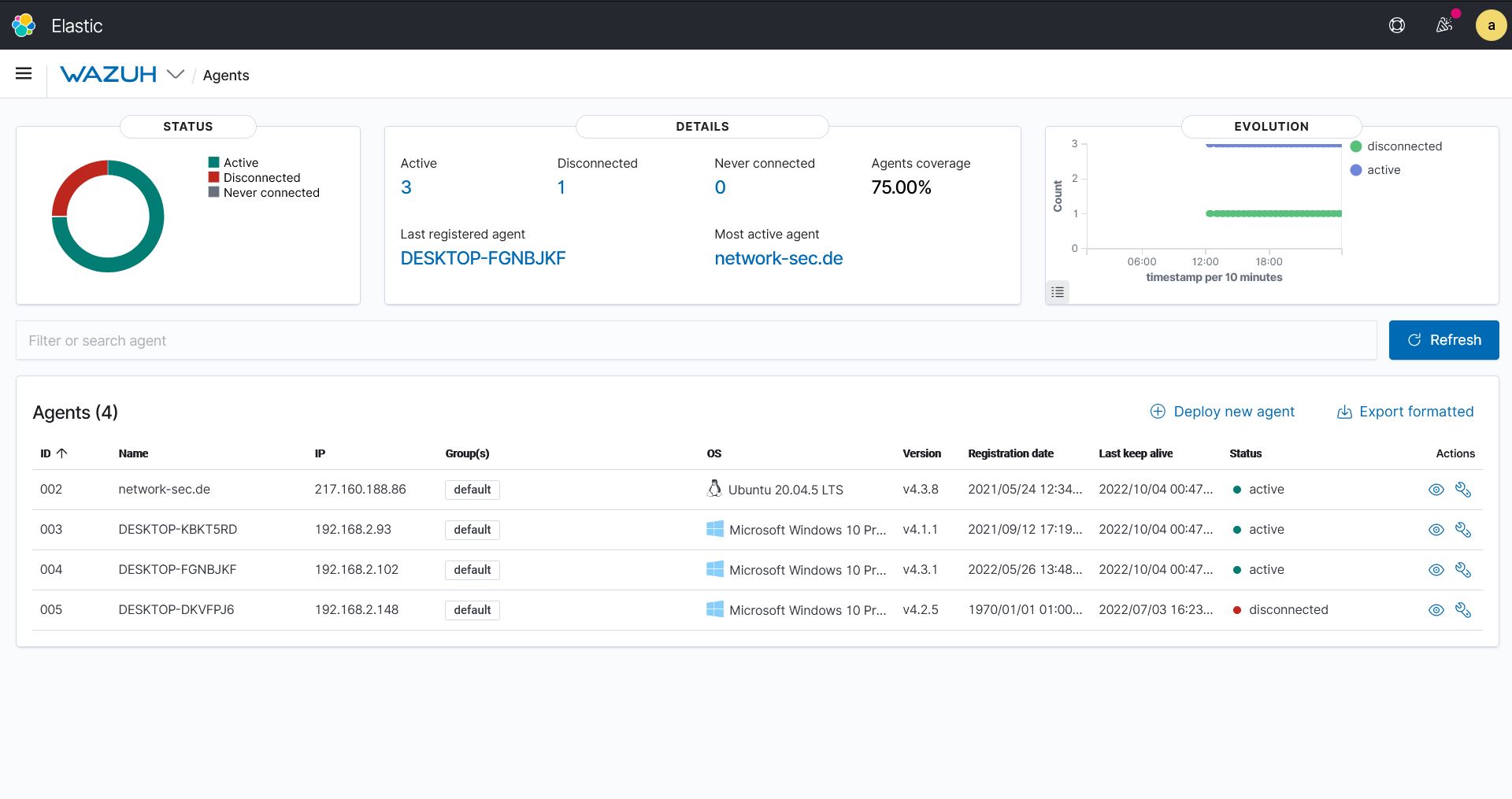The width and height of the screenshot is (1512, 799).
Task: Sort by Version column header
Action: point(921,453)
